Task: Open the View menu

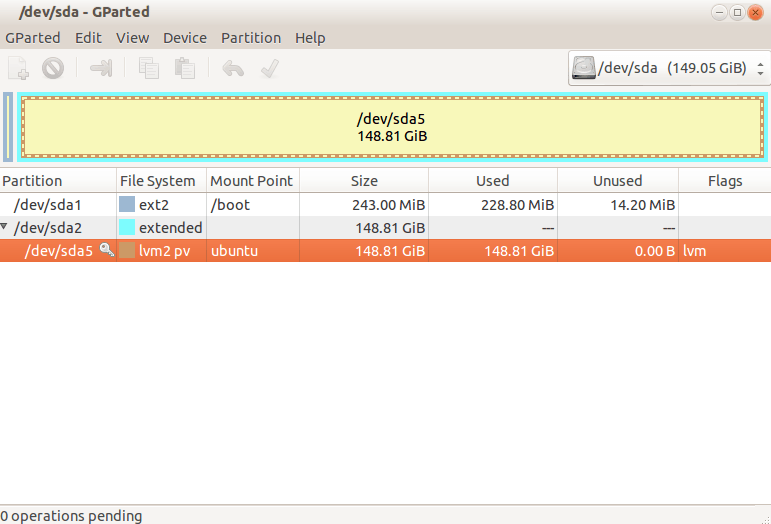Action: (132, 38)
